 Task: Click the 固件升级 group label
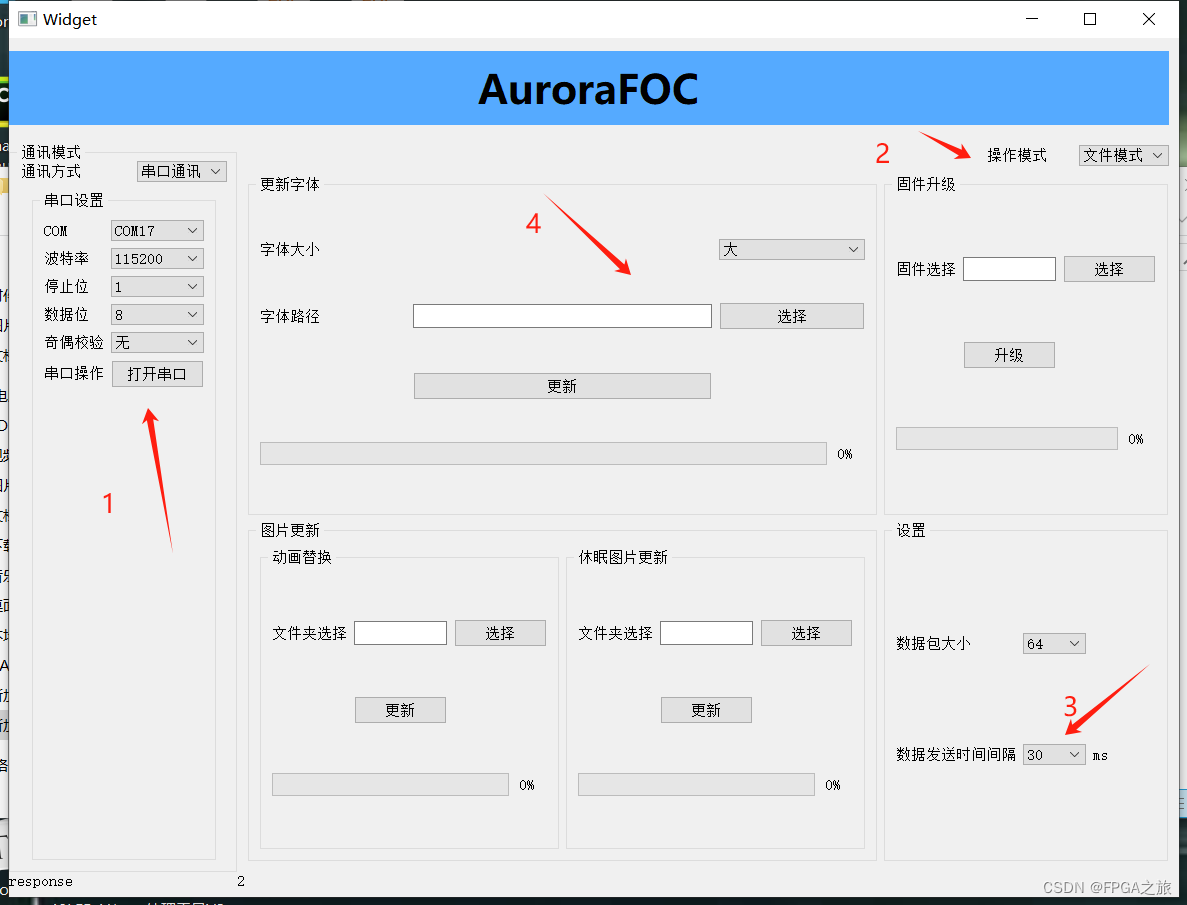926,184
